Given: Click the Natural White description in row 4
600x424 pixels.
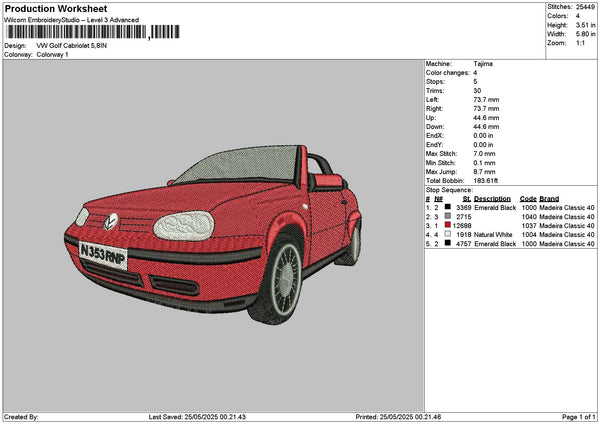Looking at the screenshot, I should pos(493,235).
